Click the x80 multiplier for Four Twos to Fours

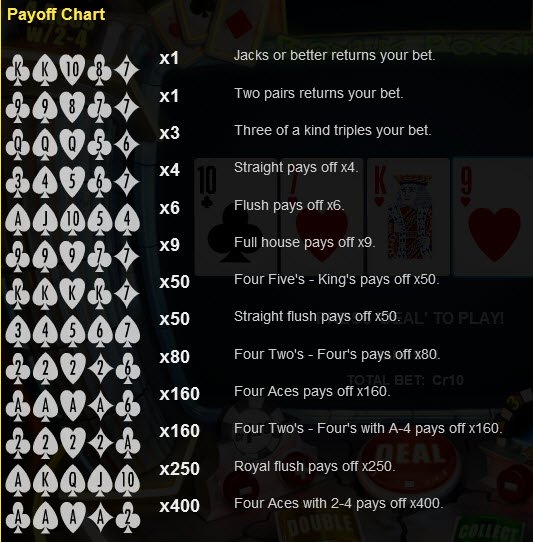175,357
